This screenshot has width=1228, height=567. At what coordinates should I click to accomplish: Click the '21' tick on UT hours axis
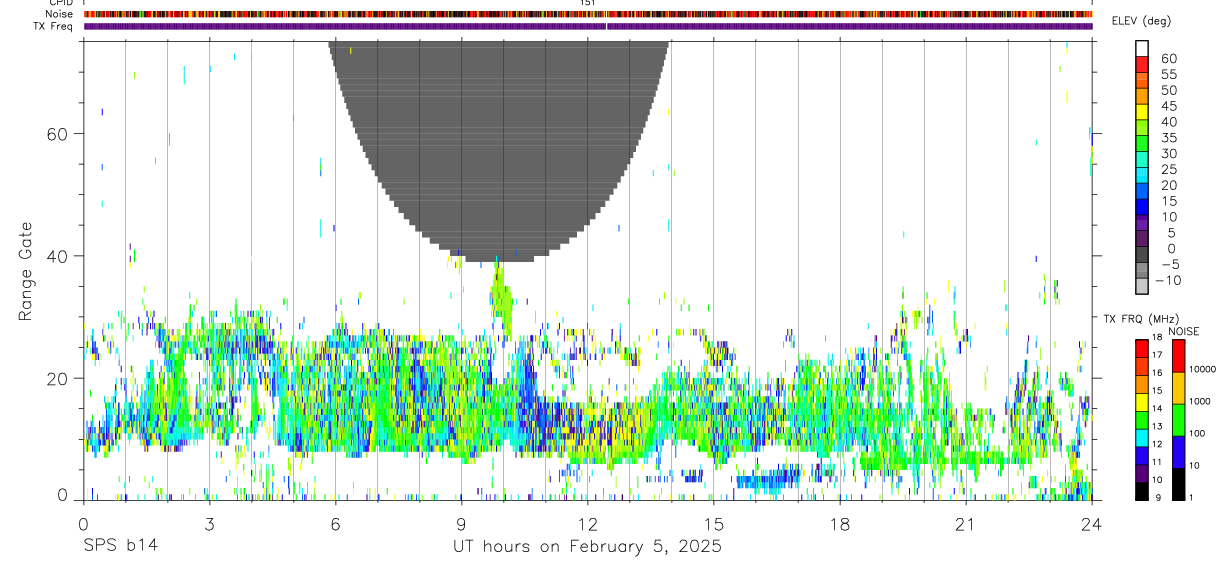pyautogui.click(x=966, y=524)
